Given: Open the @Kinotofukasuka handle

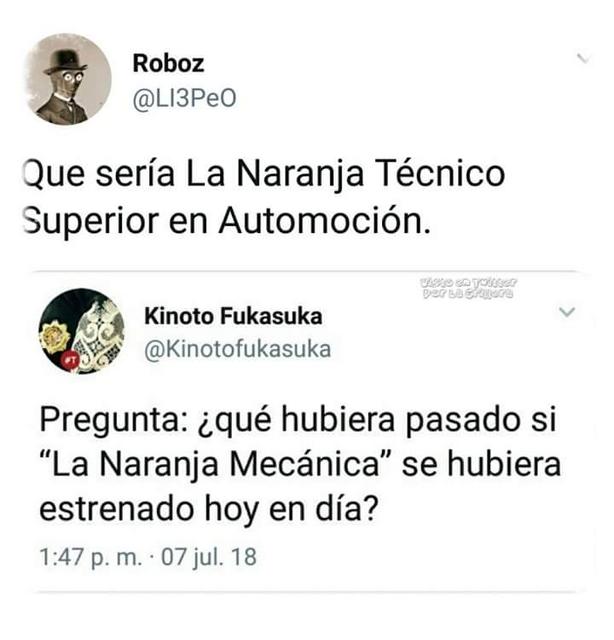Looking at the screenshot, I should (238, 349).
